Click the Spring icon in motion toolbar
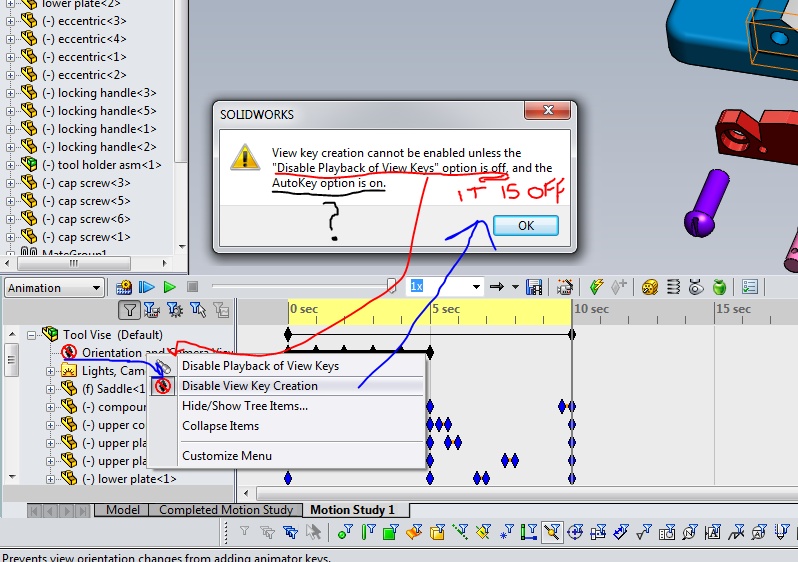The height and width of the screenshot is (562, 798). click(673, 288)
